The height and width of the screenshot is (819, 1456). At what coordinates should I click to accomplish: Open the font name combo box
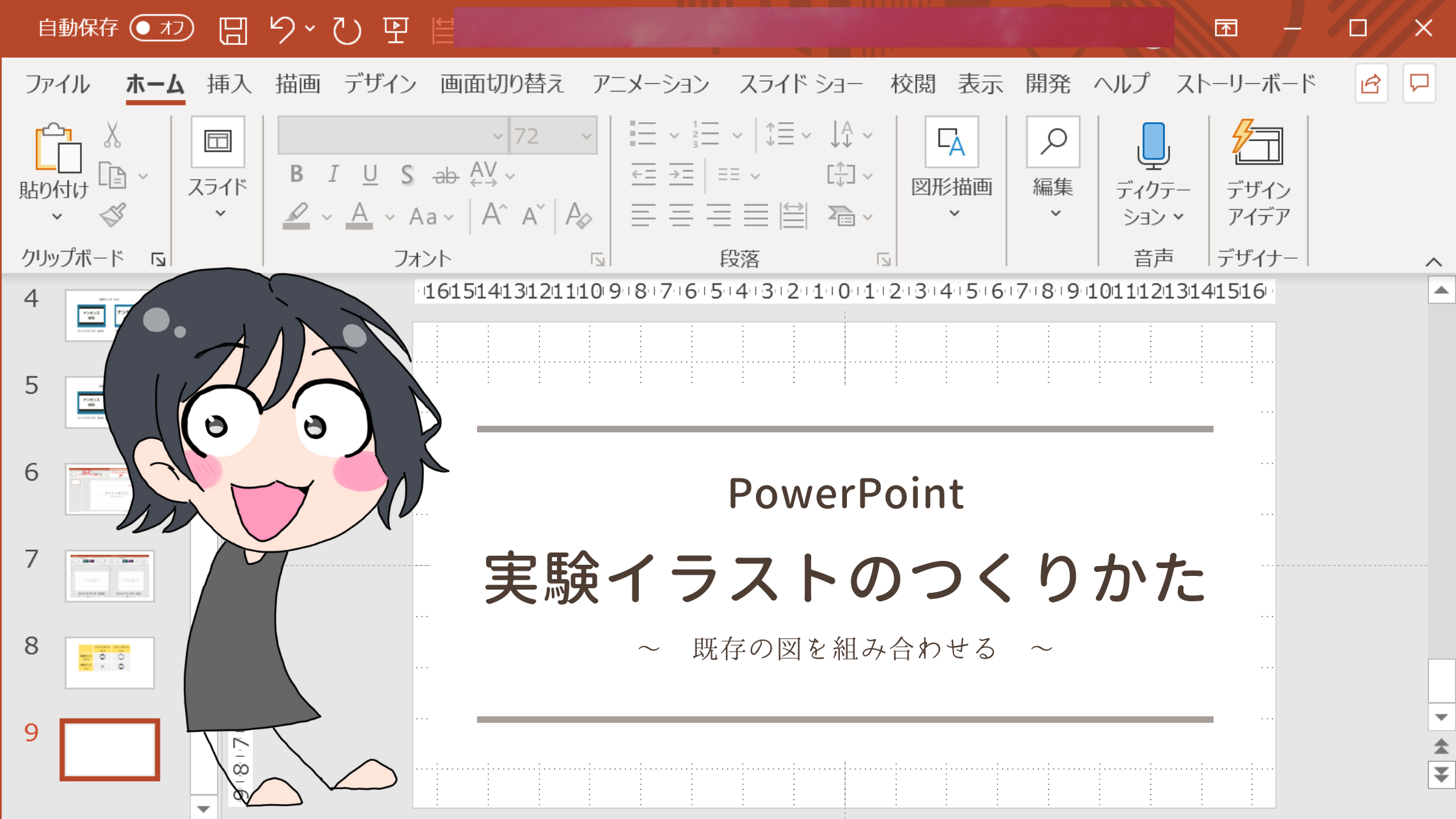point(393,135)
